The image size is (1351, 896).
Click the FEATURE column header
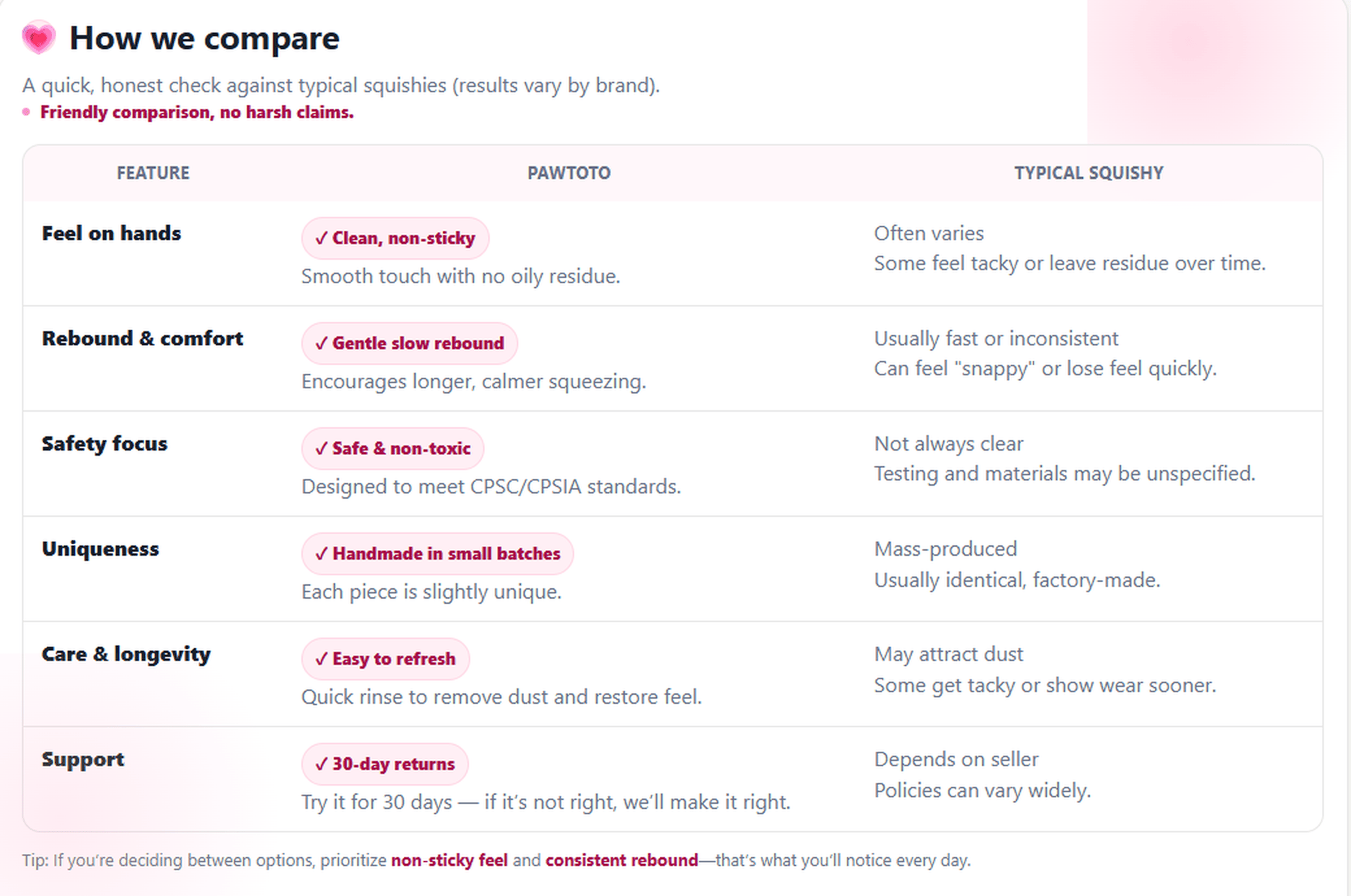click(153, 173)
